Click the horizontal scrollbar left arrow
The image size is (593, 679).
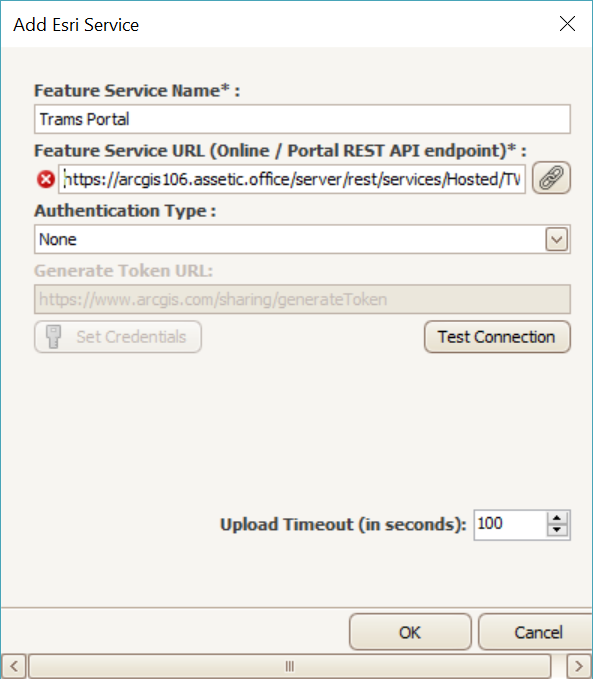[13, 666]
